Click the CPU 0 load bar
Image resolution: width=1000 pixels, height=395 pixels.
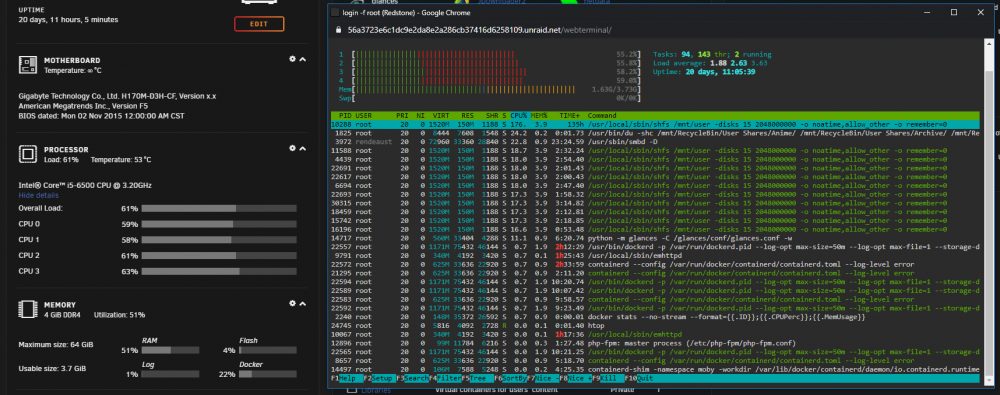(x=219, y=225)
